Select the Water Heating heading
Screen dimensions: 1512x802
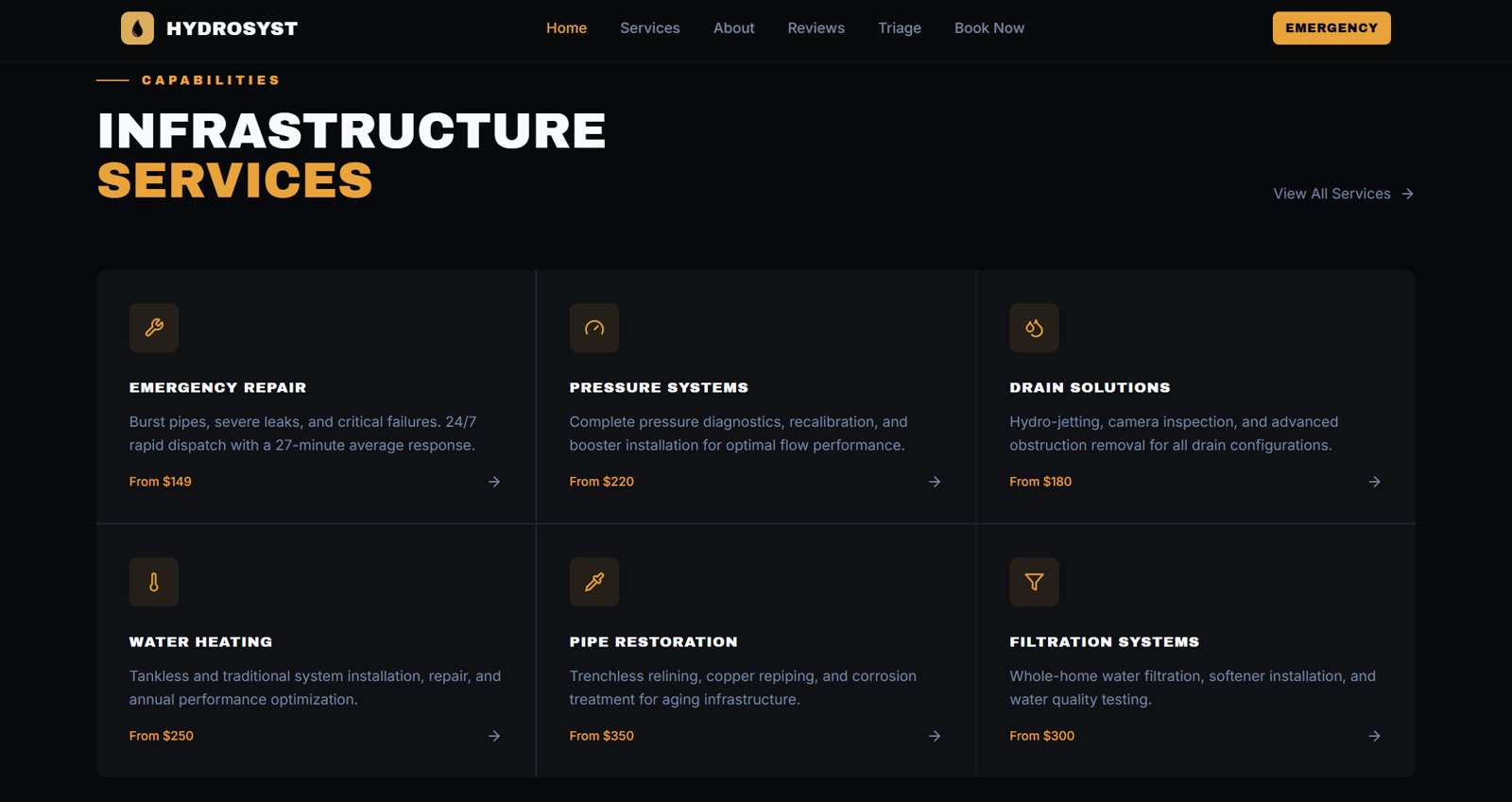(200, 641)
